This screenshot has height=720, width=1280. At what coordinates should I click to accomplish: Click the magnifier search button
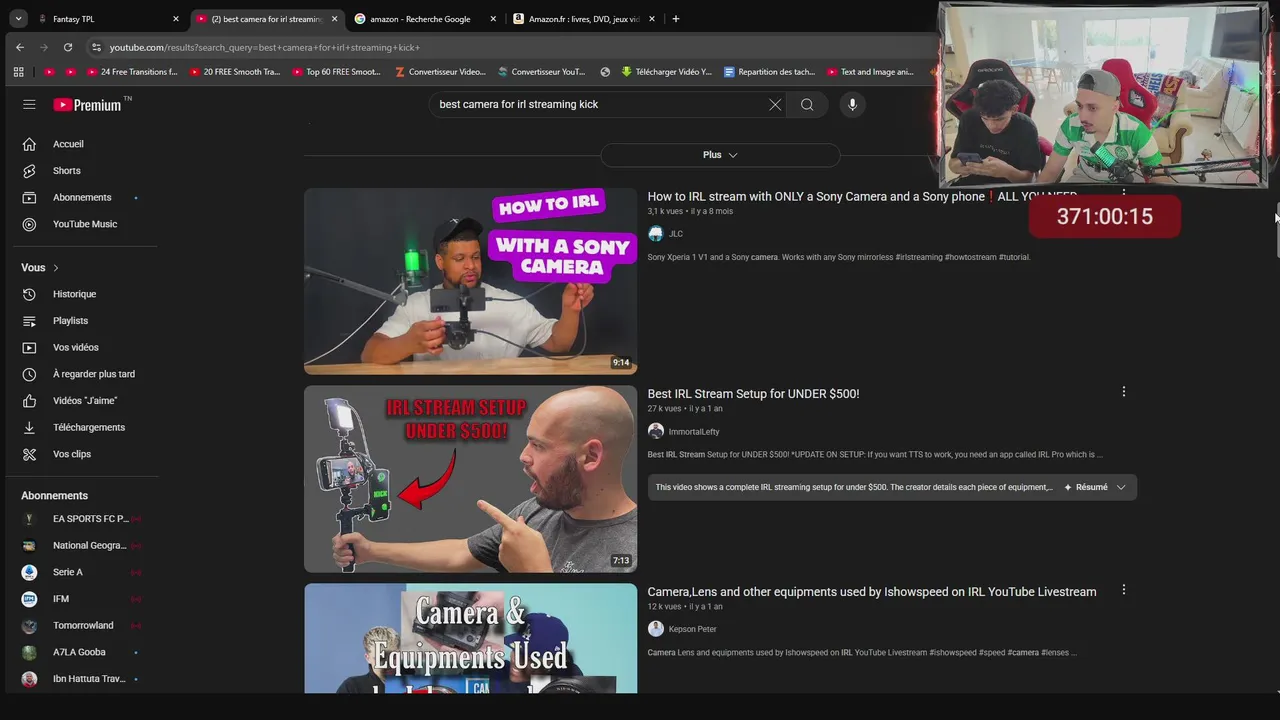[x=807, y=104]
